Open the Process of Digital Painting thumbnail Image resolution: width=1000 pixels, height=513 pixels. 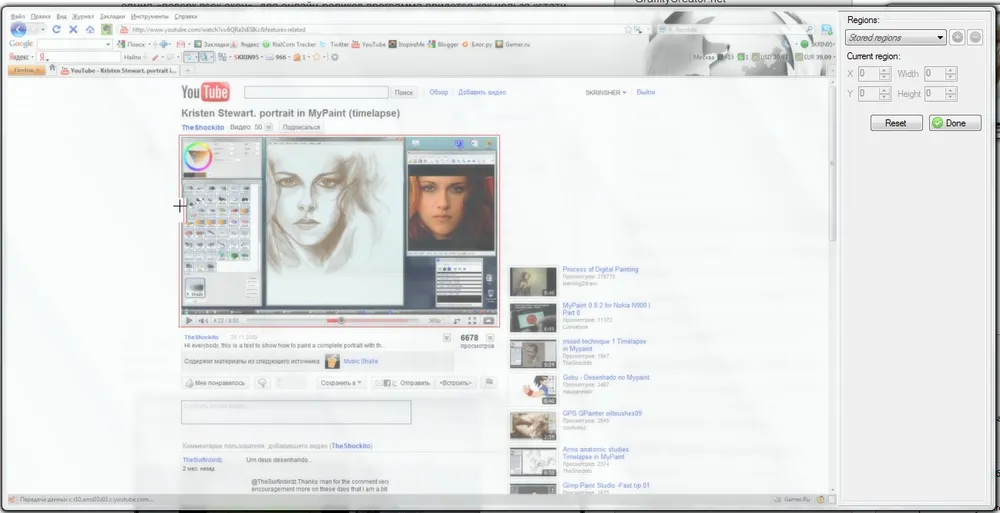point(533,282)
